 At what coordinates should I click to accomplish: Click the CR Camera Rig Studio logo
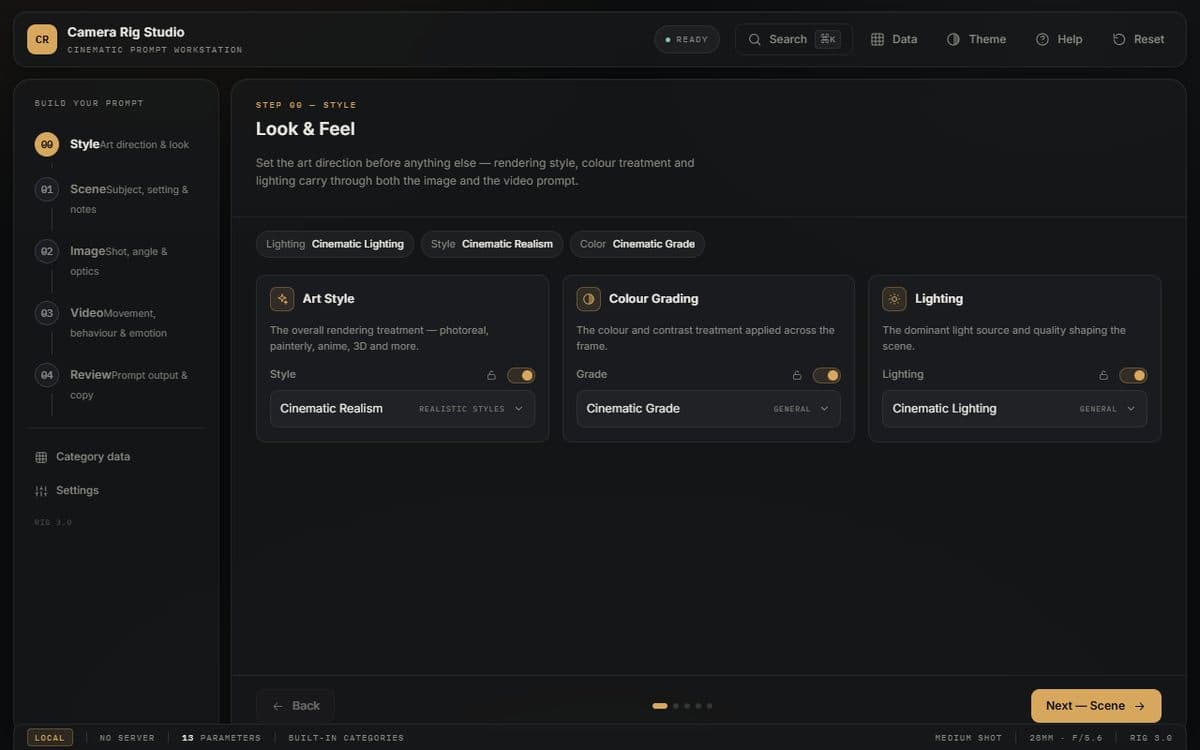(x=42, y=39)
